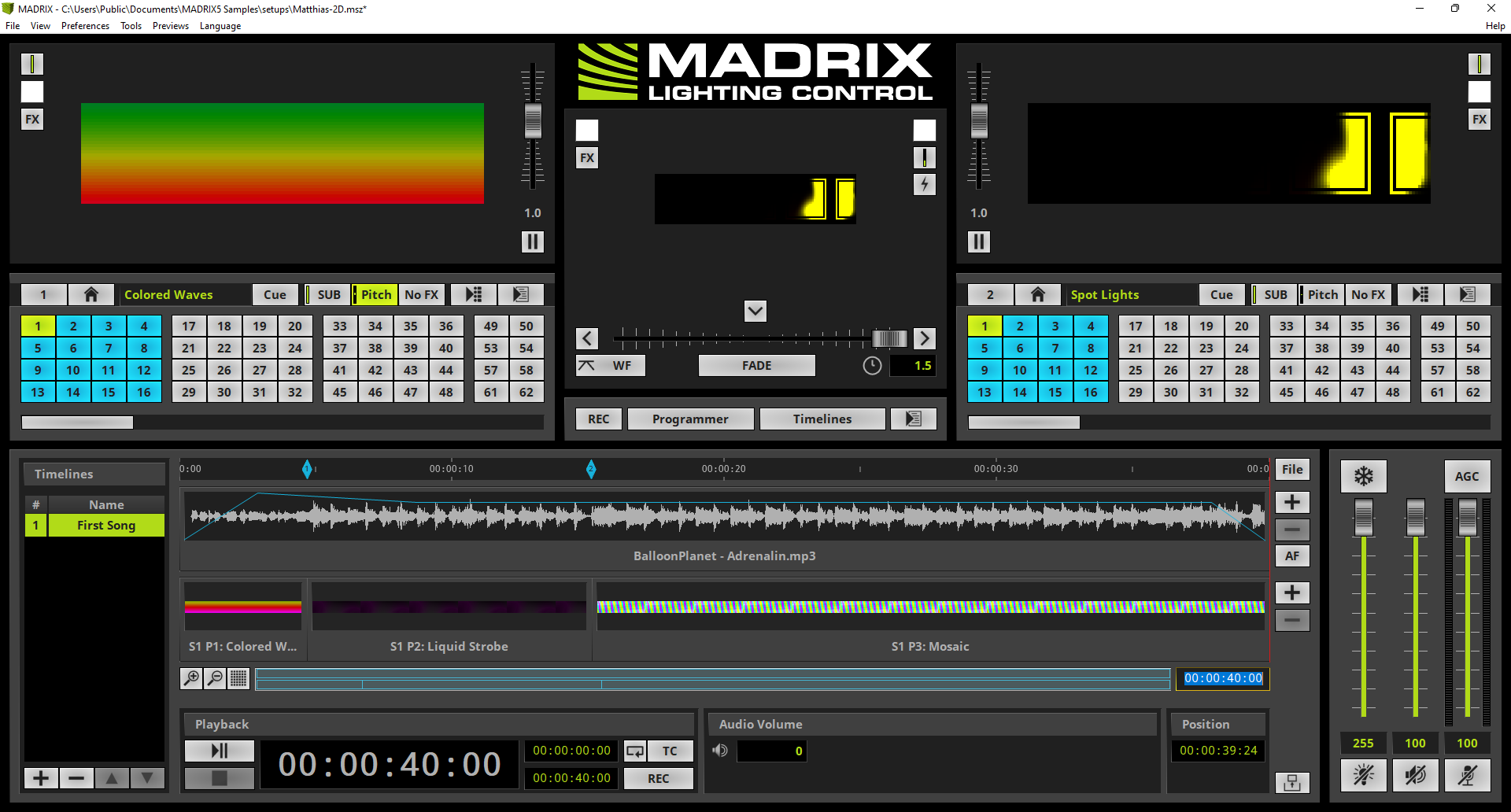Click the FADE button
The height and width of the screenshot is (812, 1511).
(x=756, y=366)
